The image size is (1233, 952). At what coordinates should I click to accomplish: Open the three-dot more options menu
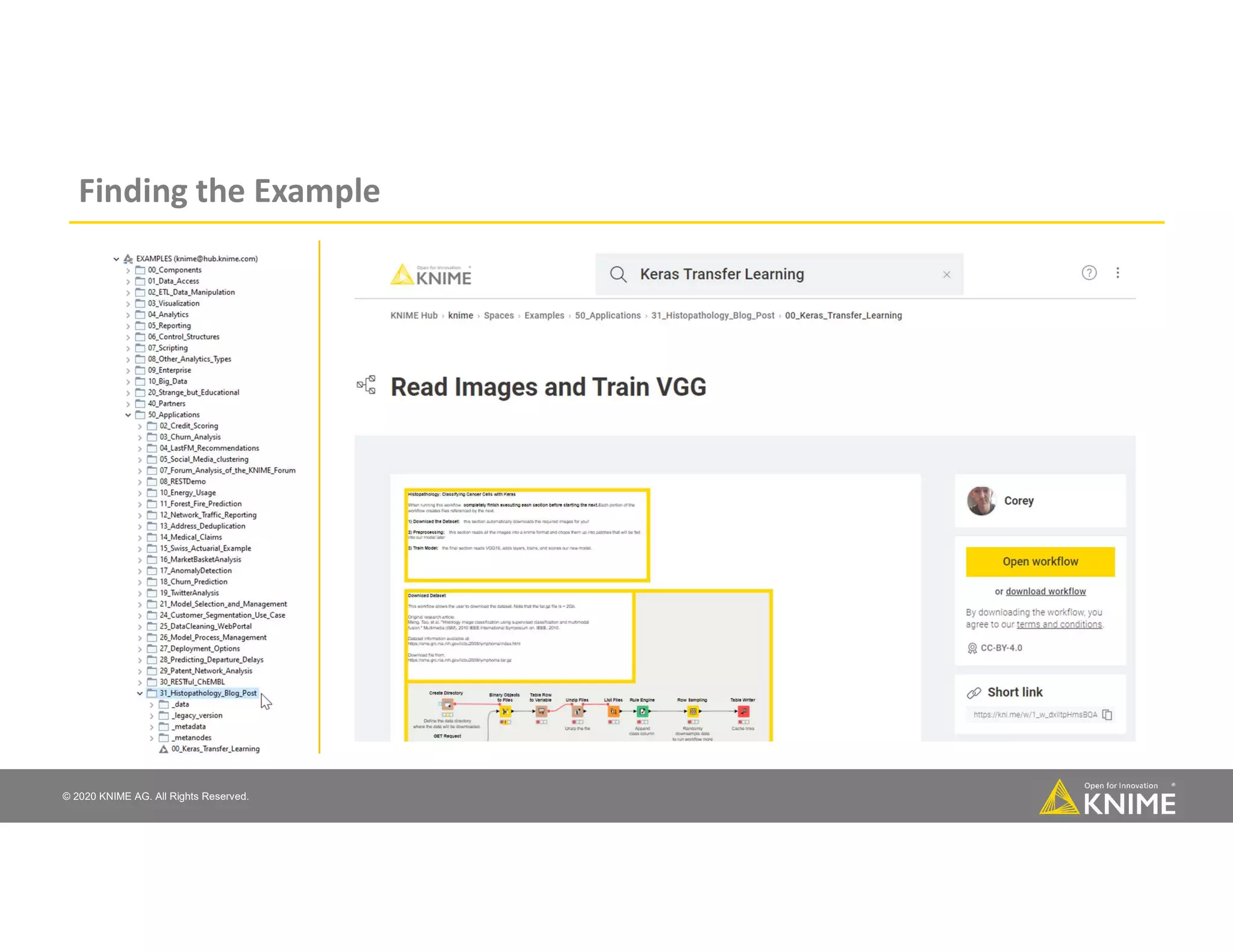pos(1117,273)
